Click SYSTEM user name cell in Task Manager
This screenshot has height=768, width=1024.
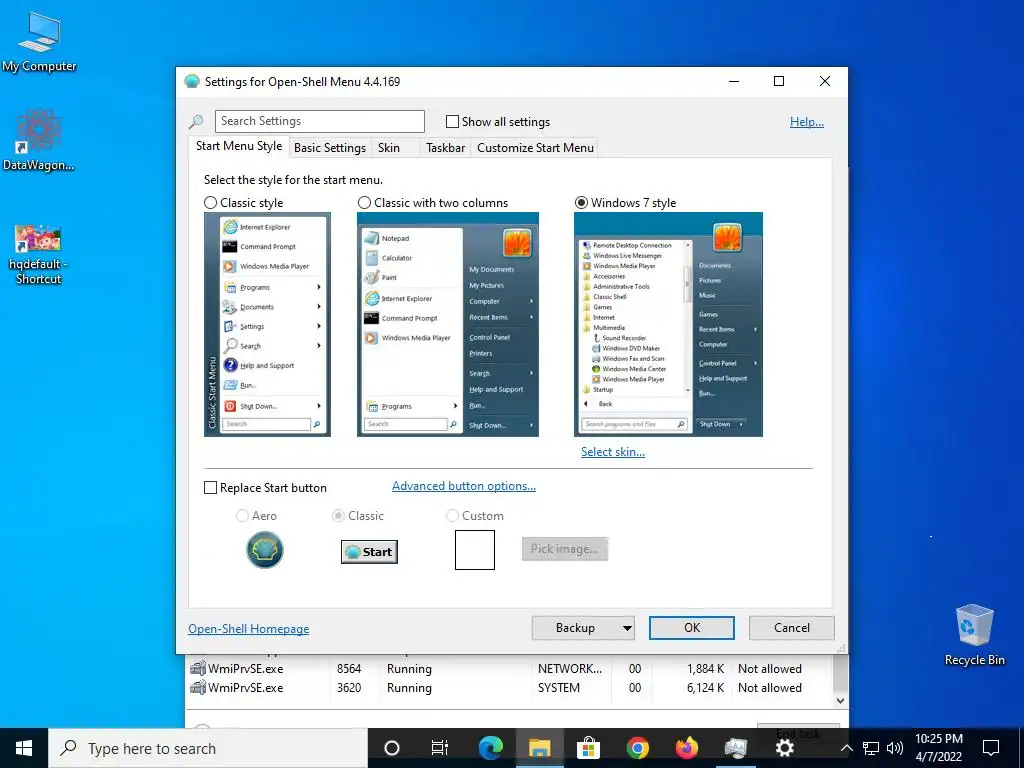coord(558,688)
